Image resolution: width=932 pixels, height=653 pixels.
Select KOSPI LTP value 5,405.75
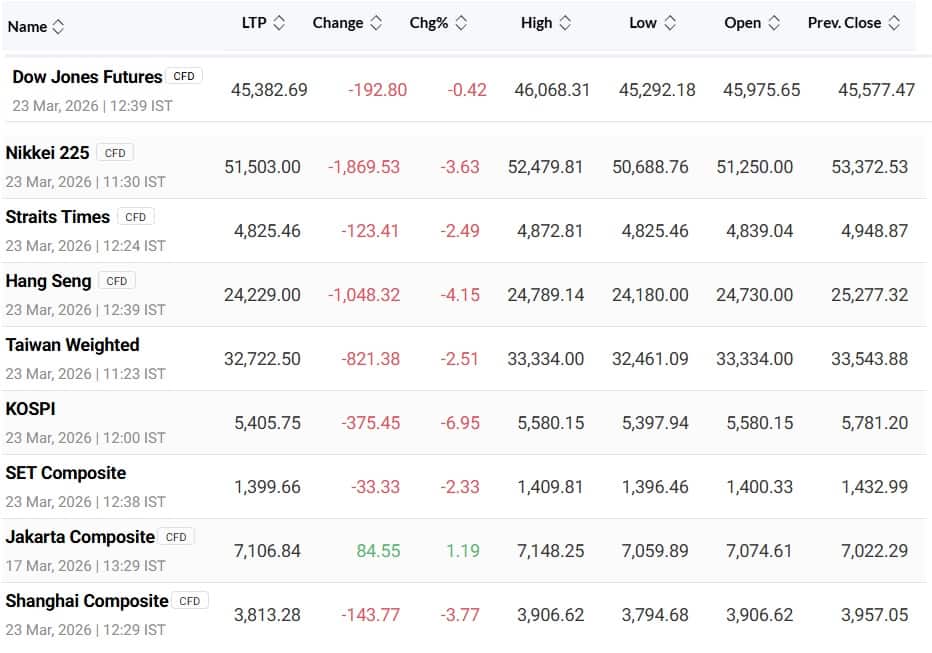coord(267,423)
